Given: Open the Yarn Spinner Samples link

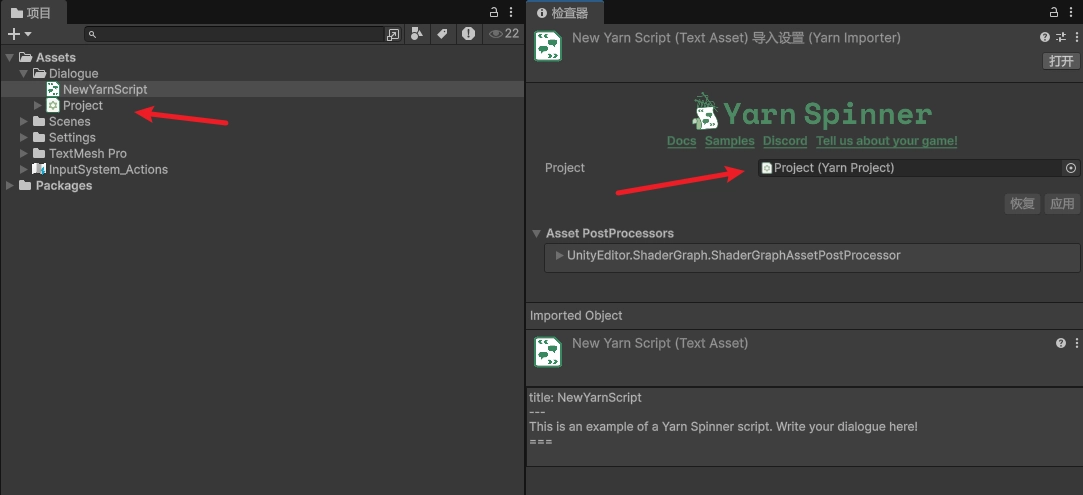Looking at the screenshot, I should pos(729,141).
